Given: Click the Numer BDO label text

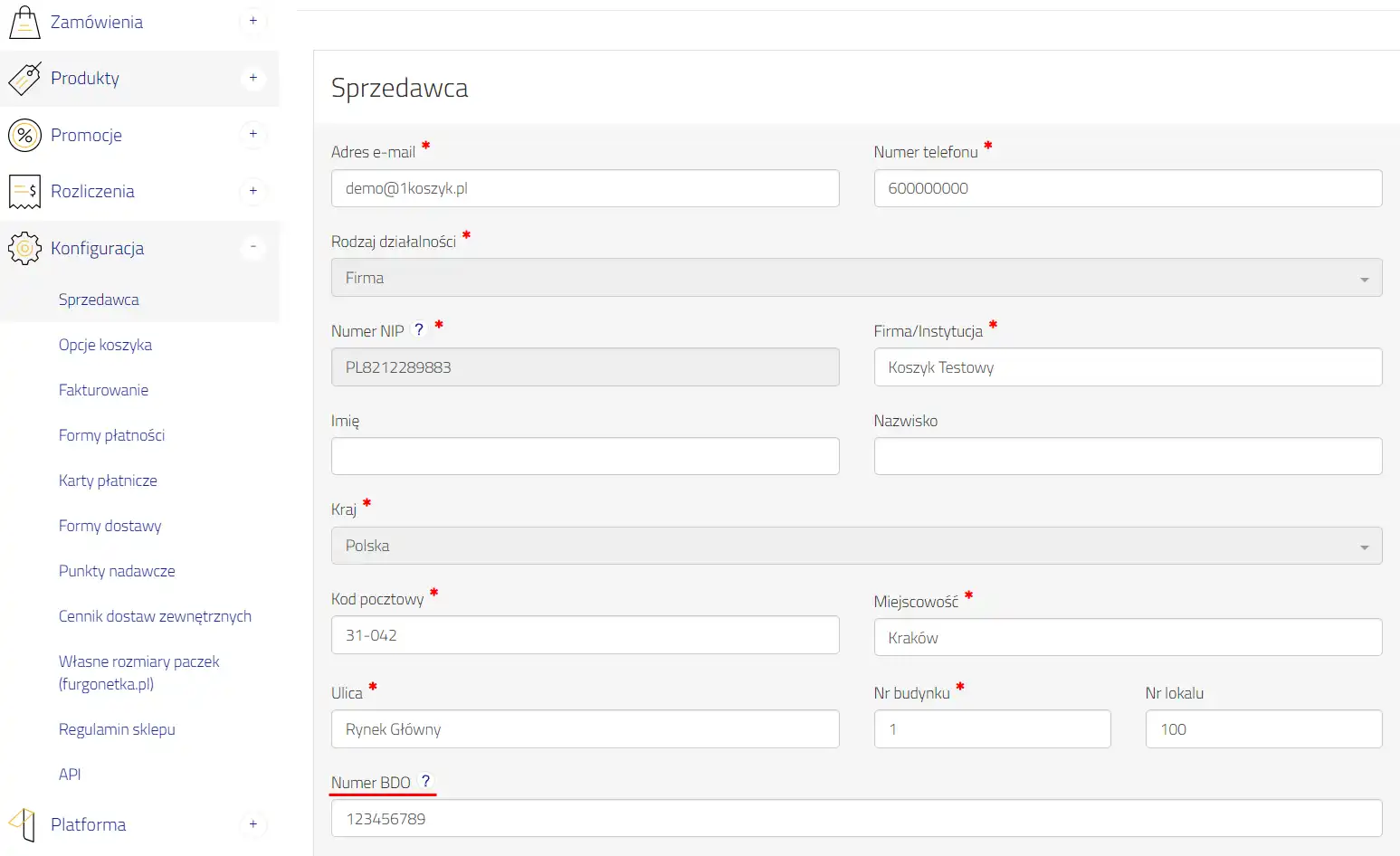Looking at the screenshot, I should tap(371, 783).
